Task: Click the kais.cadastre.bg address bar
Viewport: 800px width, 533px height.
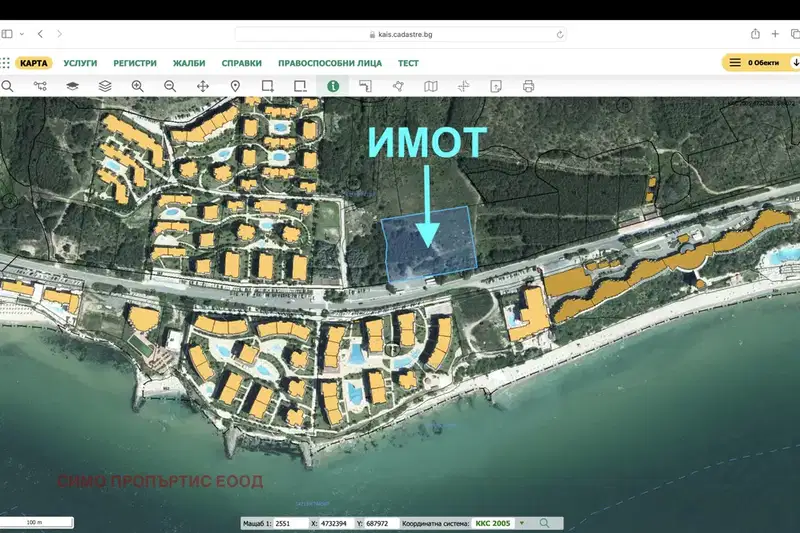Action: tap(401, 35)
